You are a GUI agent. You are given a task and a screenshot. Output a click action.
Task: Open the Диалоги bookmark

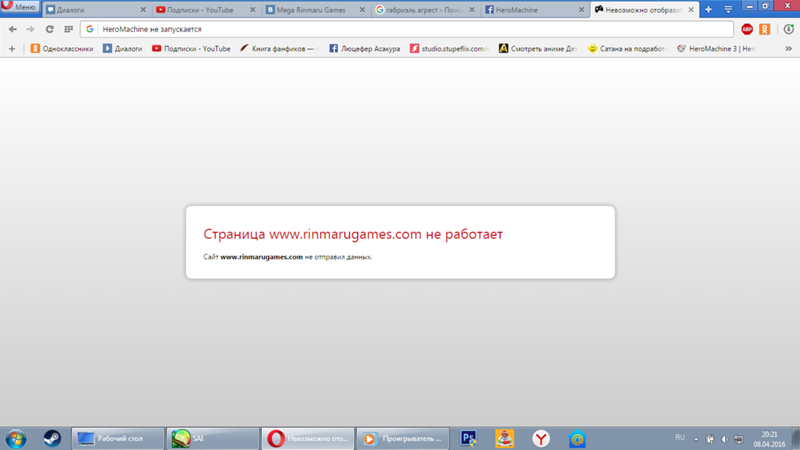pyautogui.click(x=122, y=48)
